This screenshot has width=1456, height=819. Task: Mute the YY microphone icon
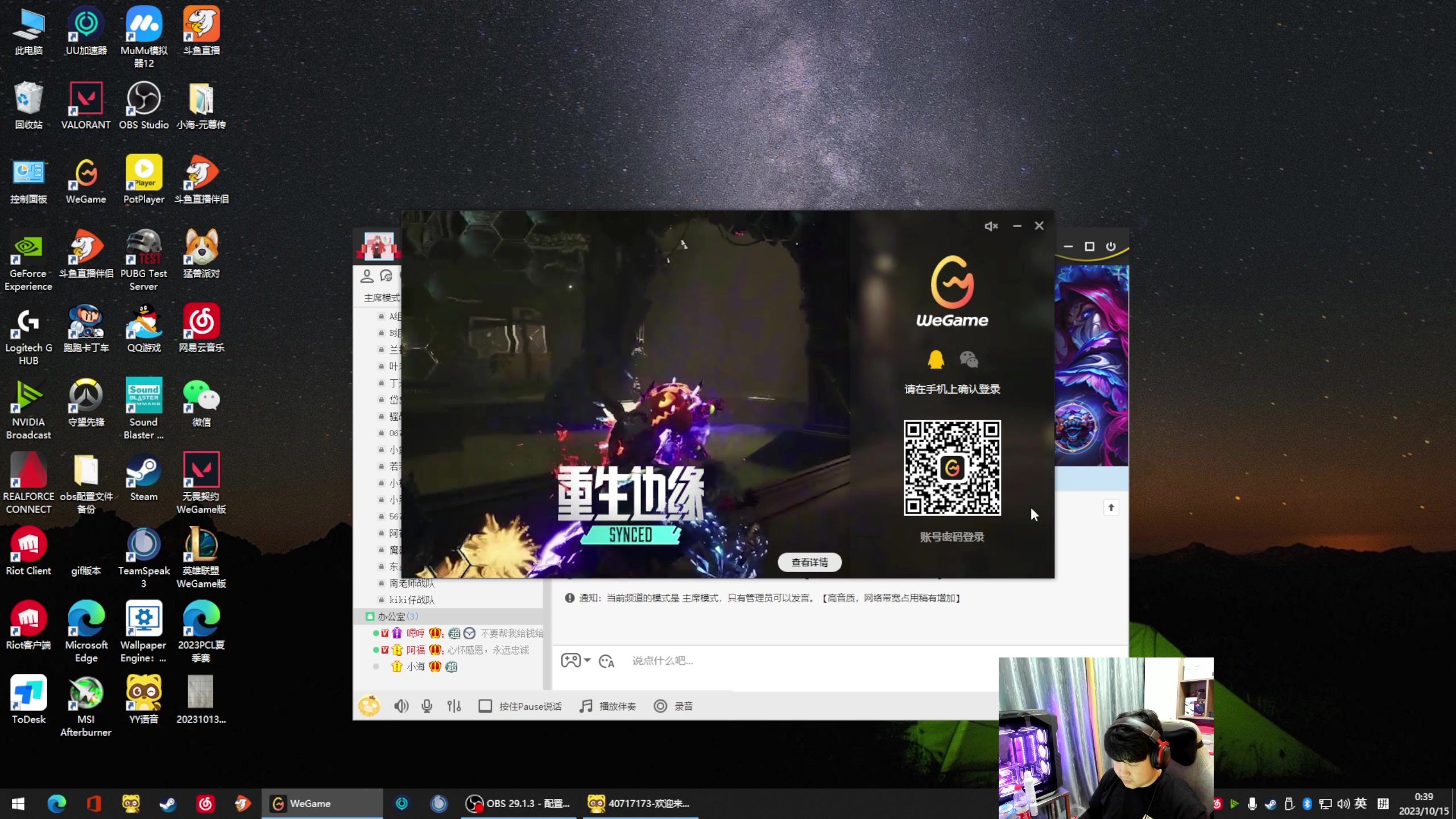[427, 706]
